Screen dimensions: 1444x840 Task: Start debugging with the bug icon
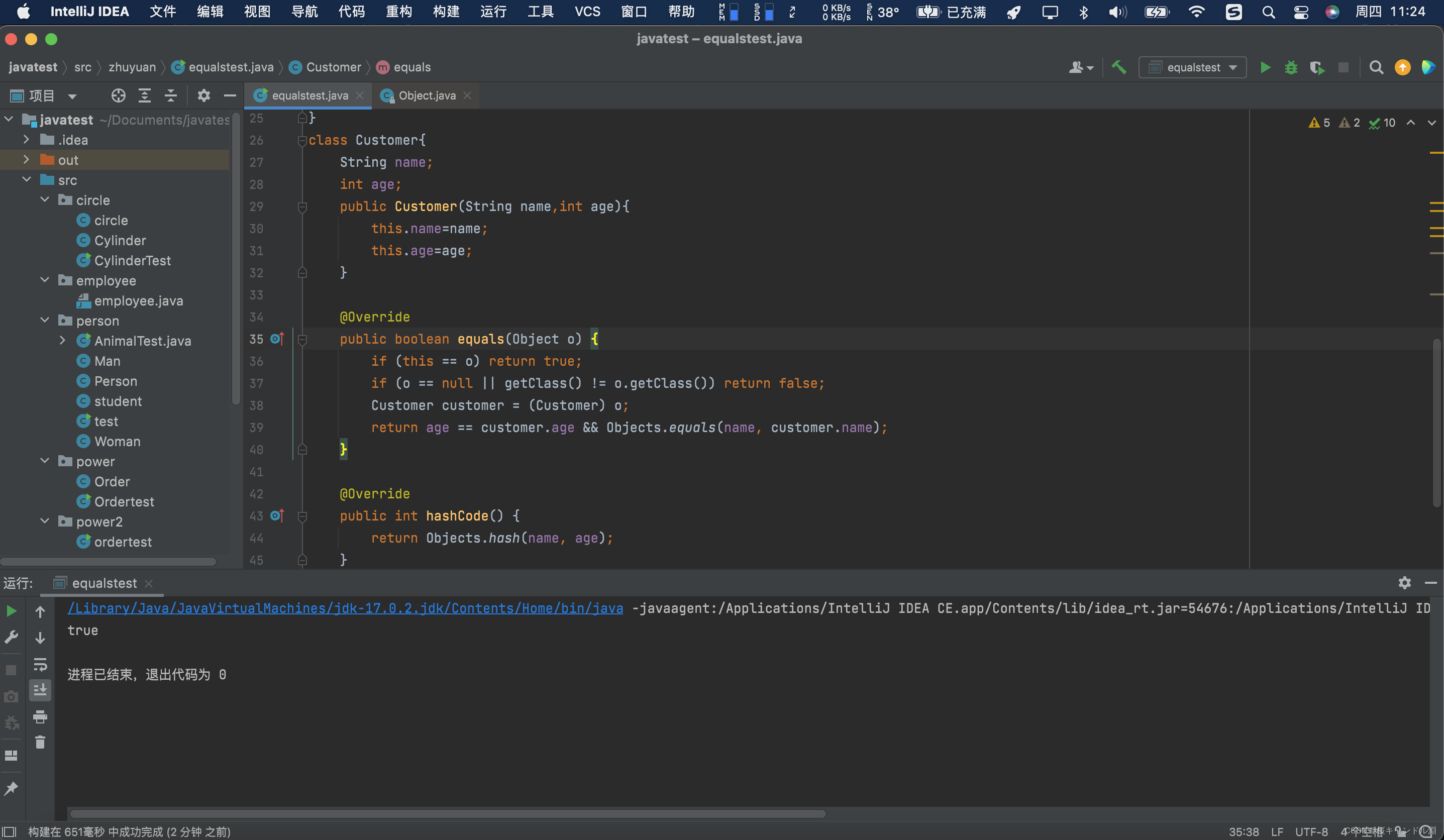point(1290,68)
